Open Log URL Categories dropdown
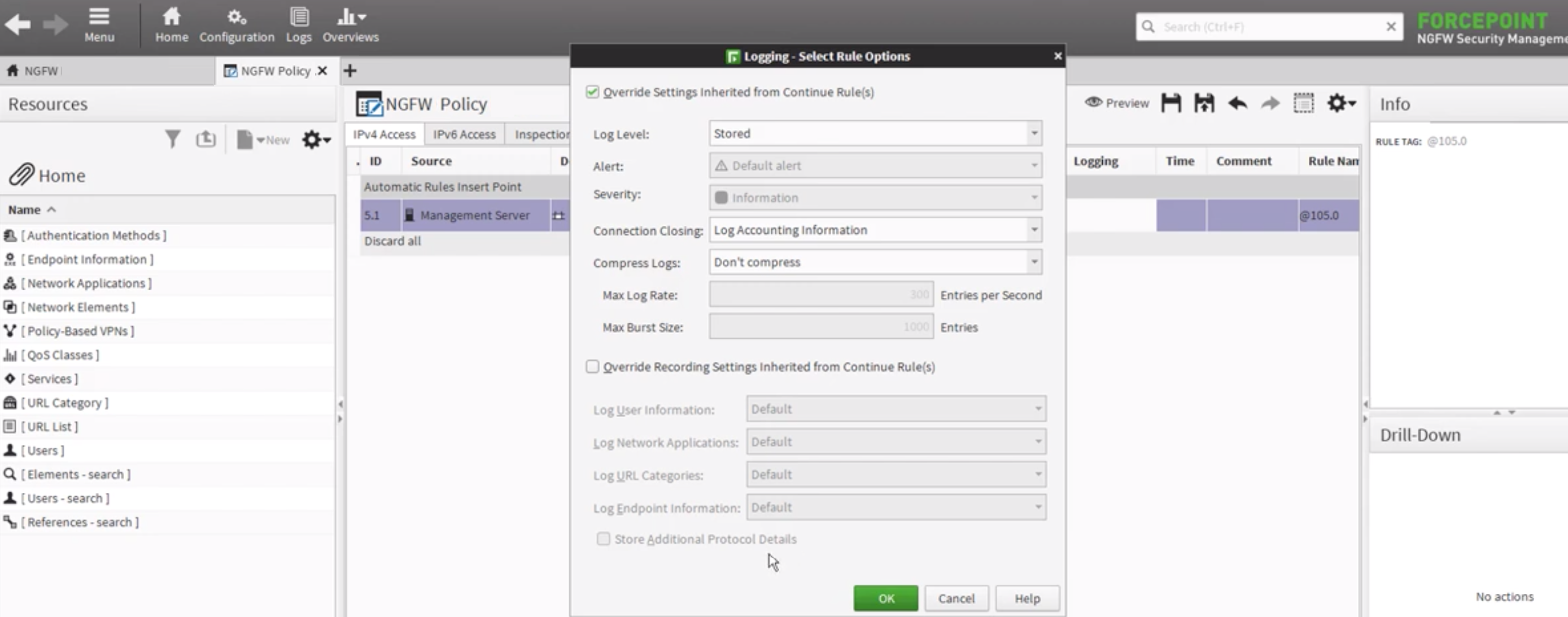 coord(896,475)
